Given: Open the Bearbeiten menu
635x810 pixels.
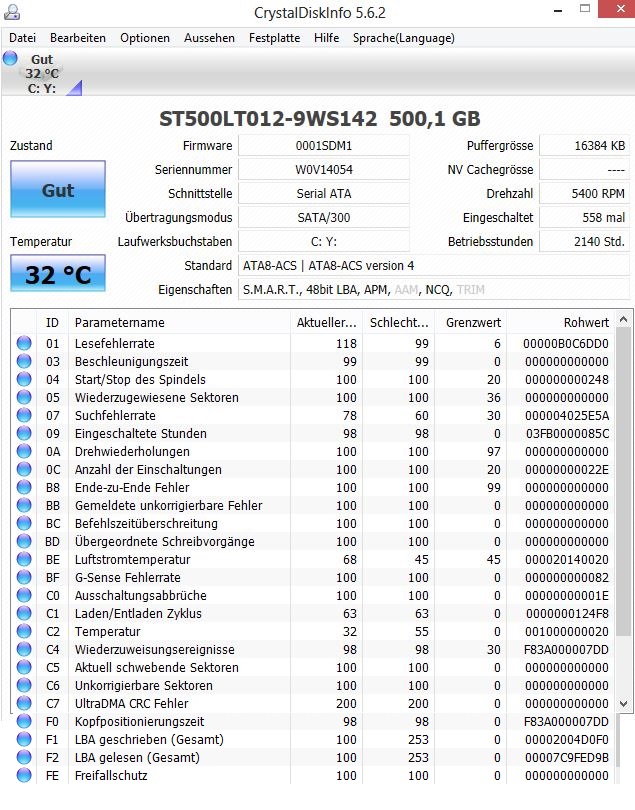Looking at the screenshot, I should coord(78,38).
